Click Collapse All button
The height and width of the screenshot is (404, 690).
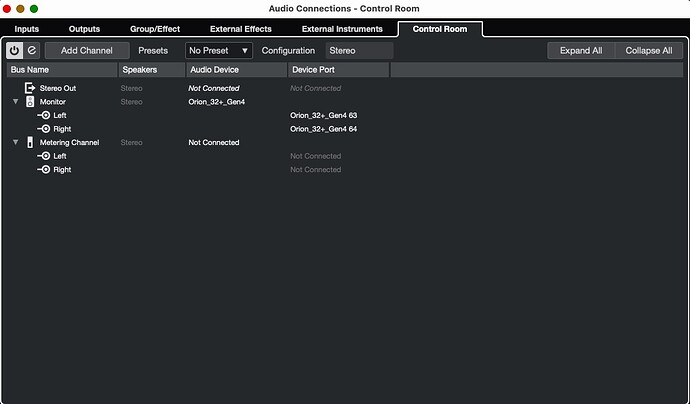[x=649, y=51]
